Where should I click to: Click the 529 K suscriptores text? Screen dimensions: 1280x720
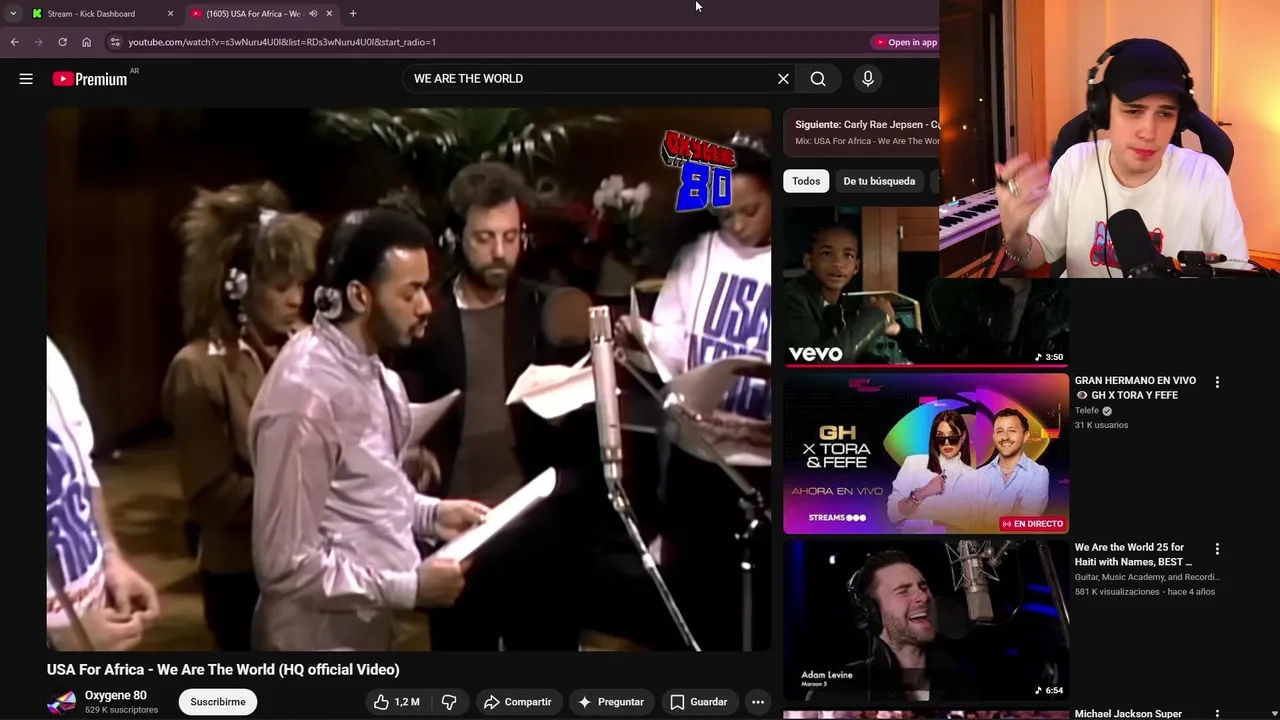point(121,710)
